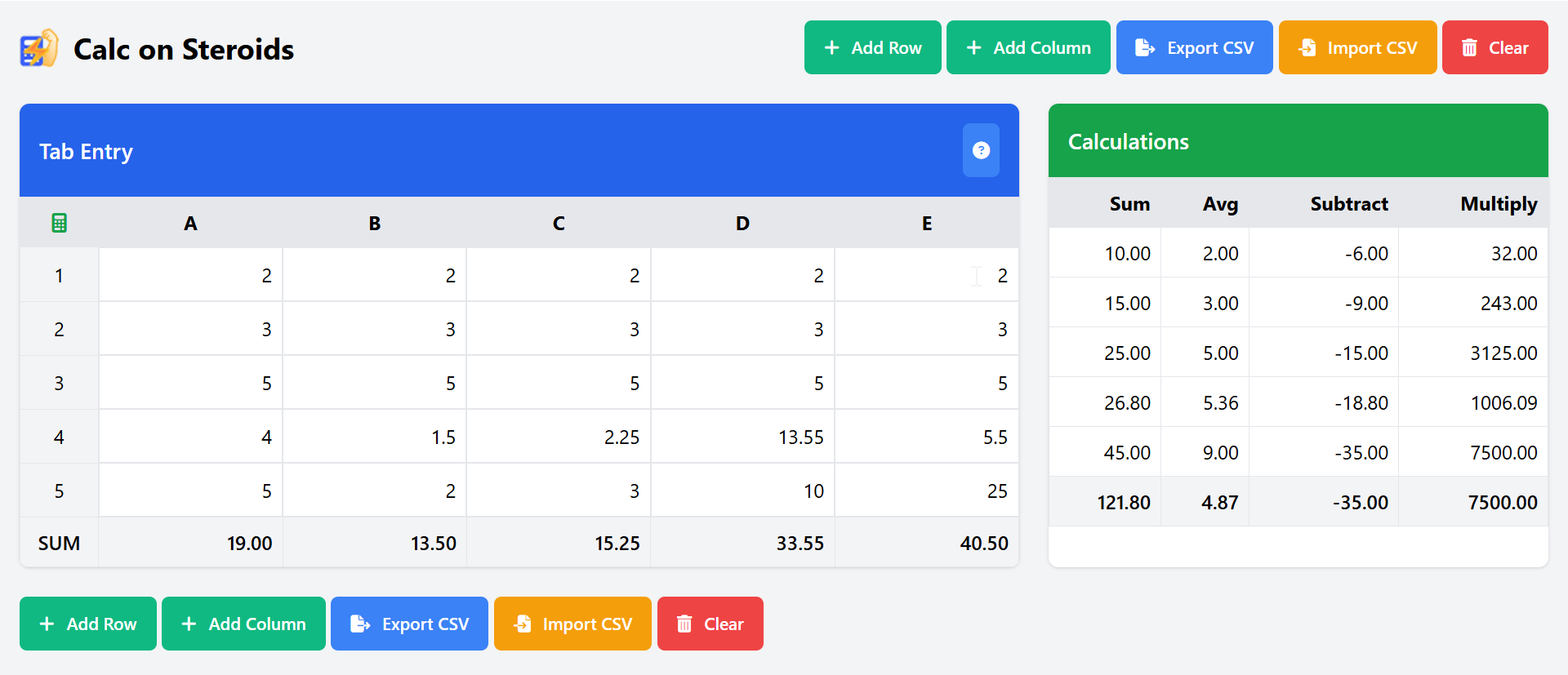
Task: Select cell D4 containing 13.55
Action: click(742, 437)
